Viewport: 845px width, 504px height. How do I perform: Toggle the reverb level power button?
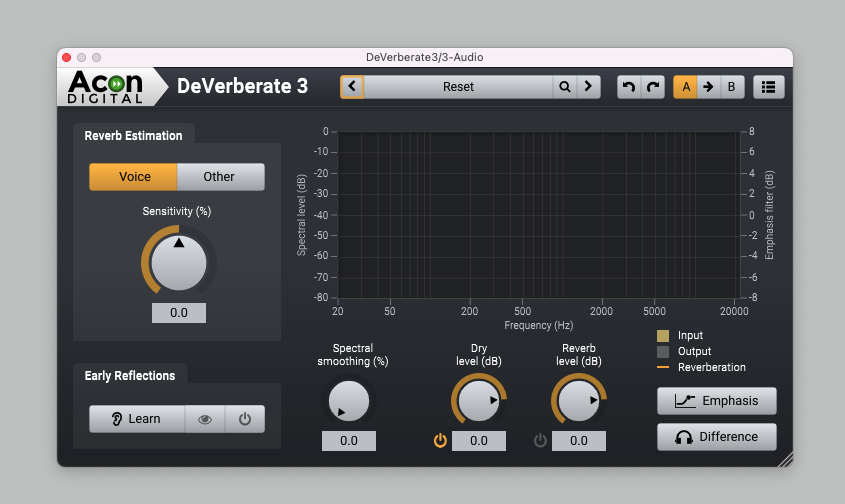(x=540, y=440)
